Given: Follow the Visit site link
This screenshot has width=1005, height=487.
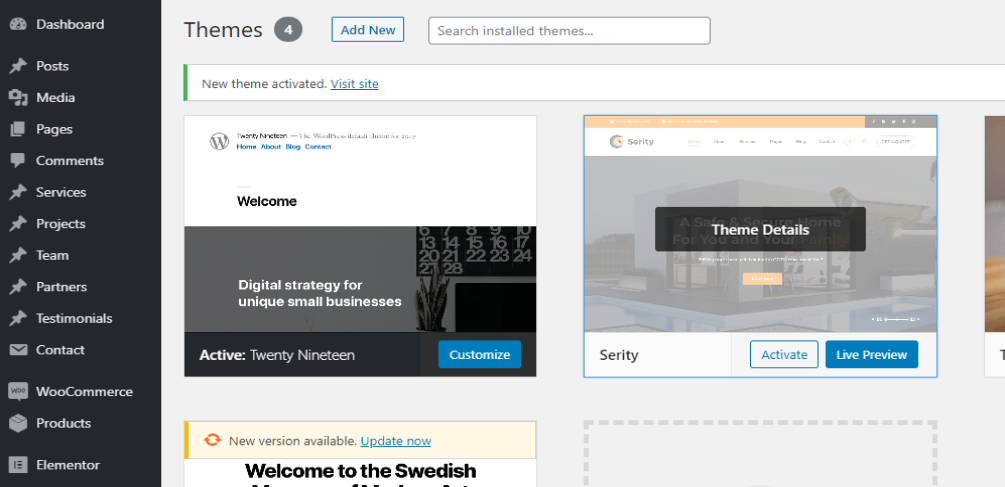Looking at the screenshot, I should 355,84.
